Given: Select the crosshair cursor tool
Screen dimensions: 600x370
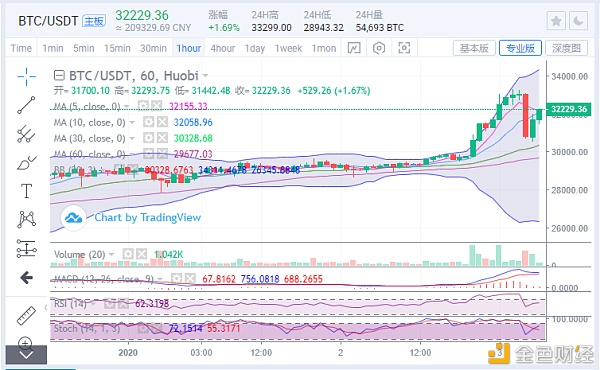Looking at the screenshot, I should [26, 77].
